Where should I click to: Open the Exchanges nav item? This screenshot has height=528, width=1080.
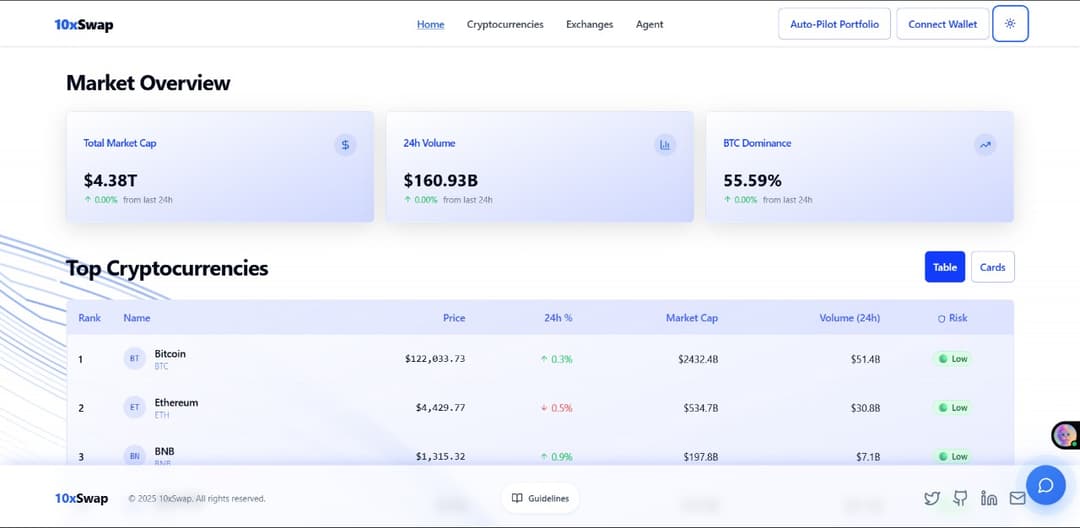pos(589,24)
